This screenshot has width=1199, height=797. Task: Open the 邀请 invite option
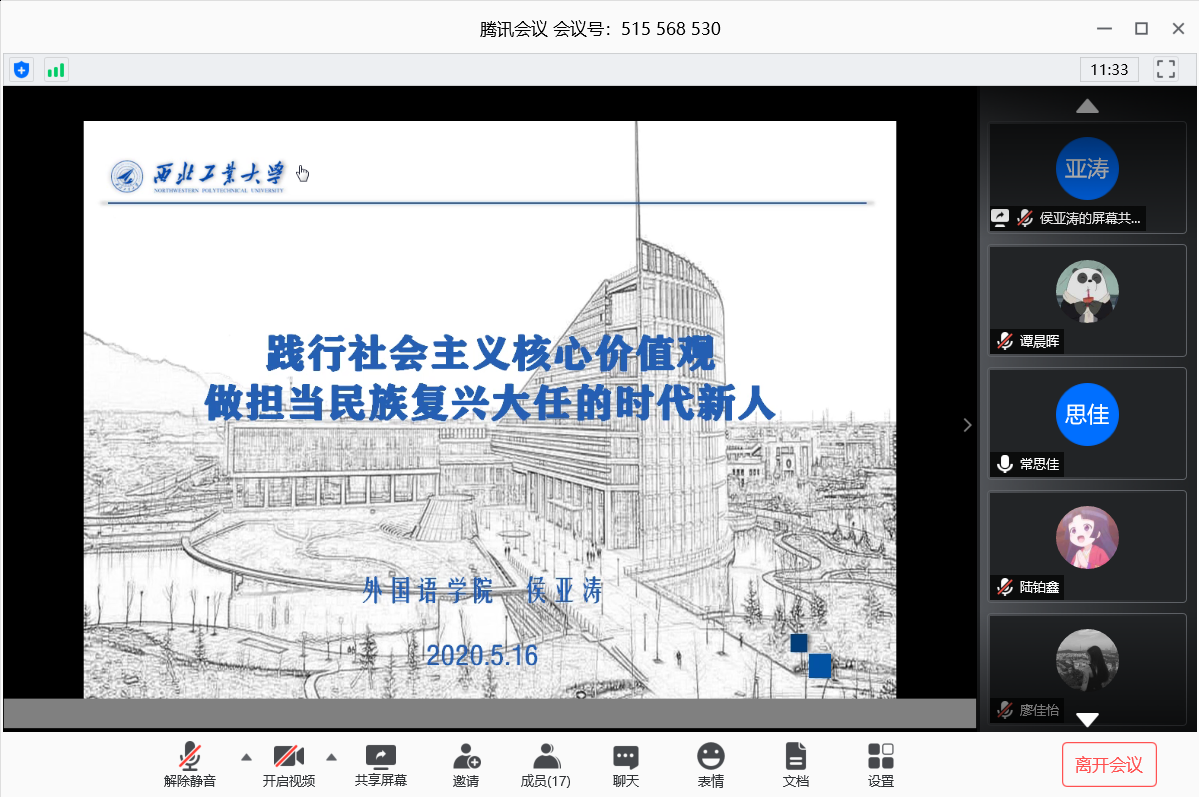pyautogui.click(x=466, y=765)
